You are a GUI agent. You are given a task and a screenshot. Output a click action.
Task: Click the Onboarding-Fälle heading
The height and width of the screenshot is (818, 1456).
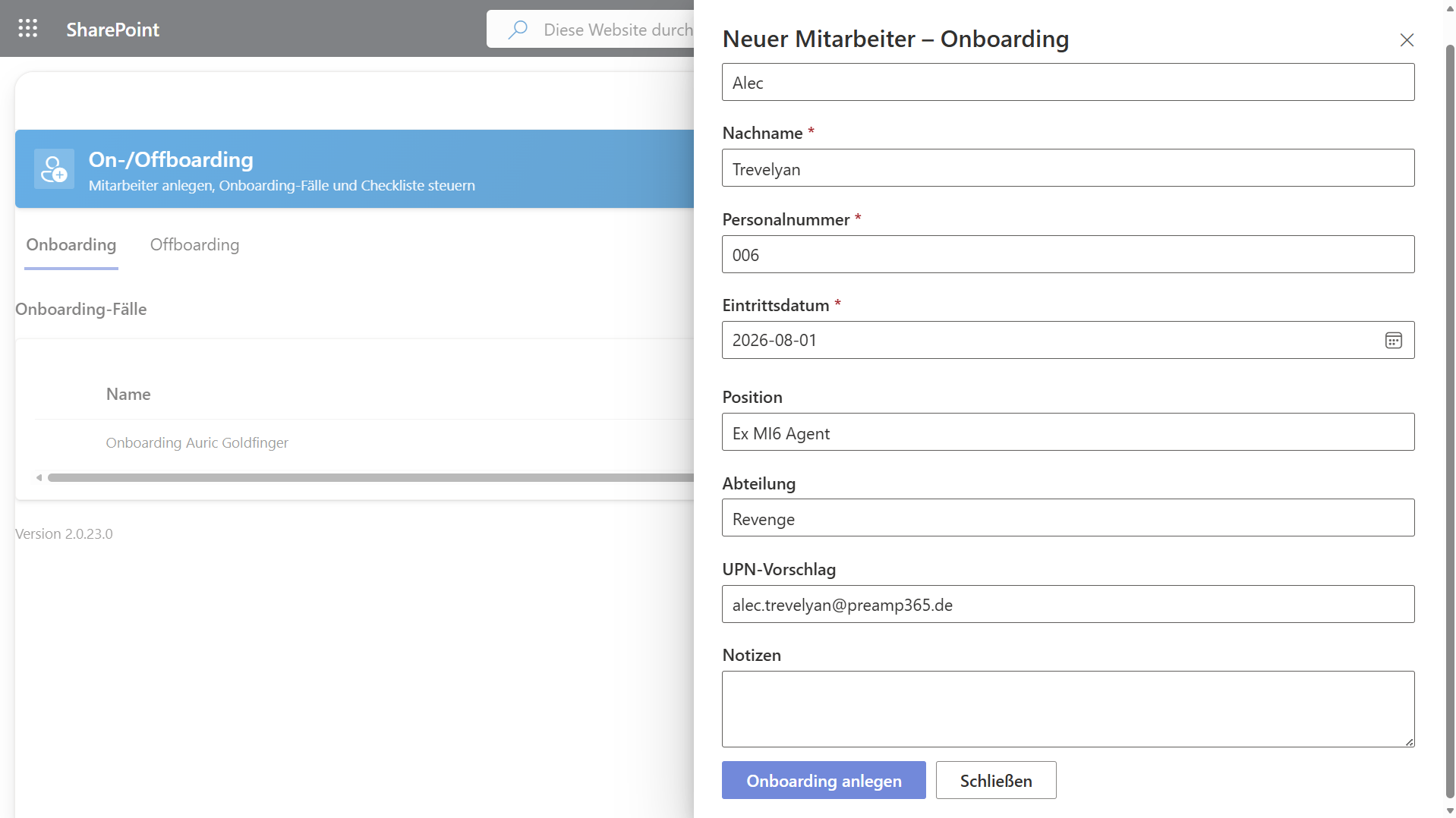tap(81, 309)
